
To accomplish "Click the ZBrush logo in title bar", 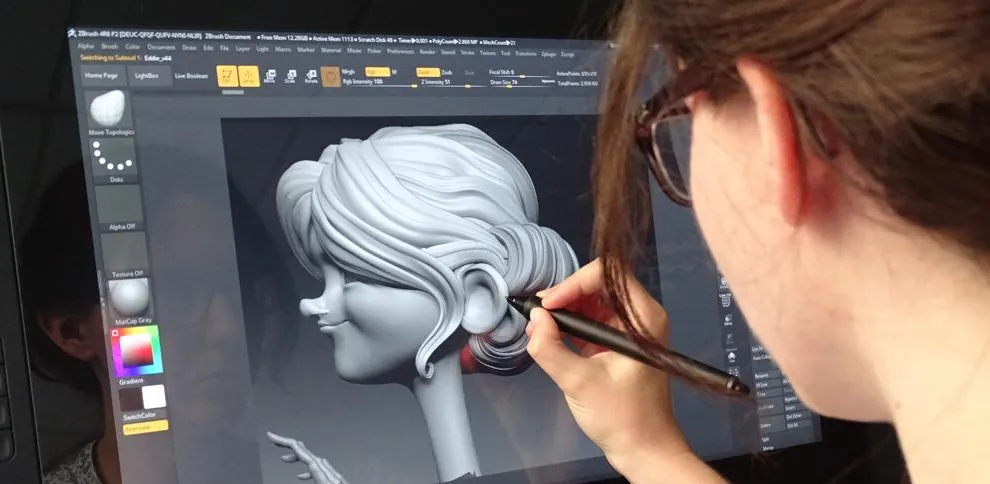I will click(x=73, y=32).
